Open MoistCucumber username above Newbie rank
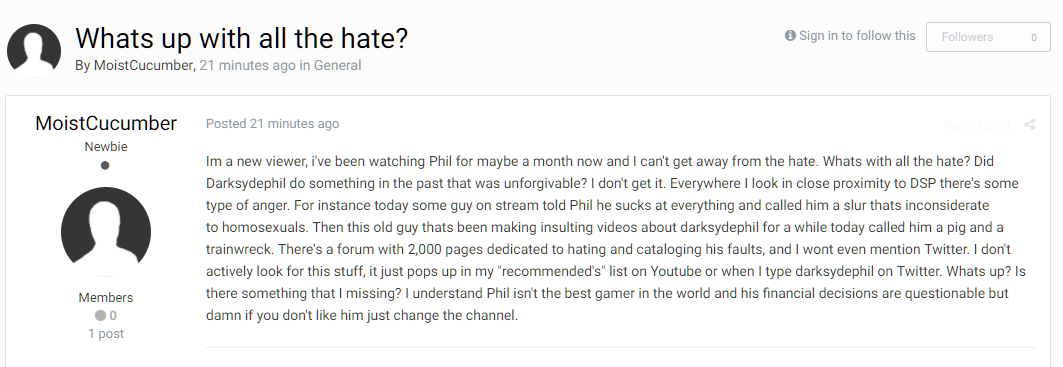The height and width of the screenshot is (367, 1063). coord(106,123)
